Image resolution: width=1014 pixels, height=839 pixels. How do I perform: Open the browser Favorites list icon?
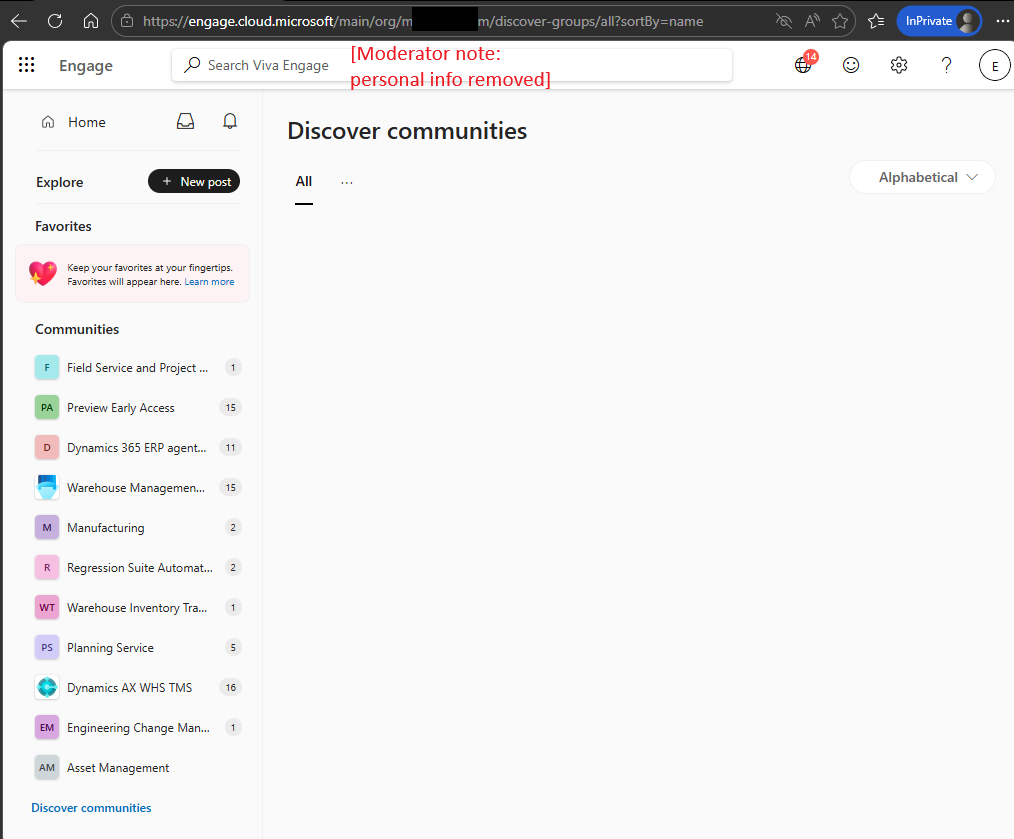[876, 21]
